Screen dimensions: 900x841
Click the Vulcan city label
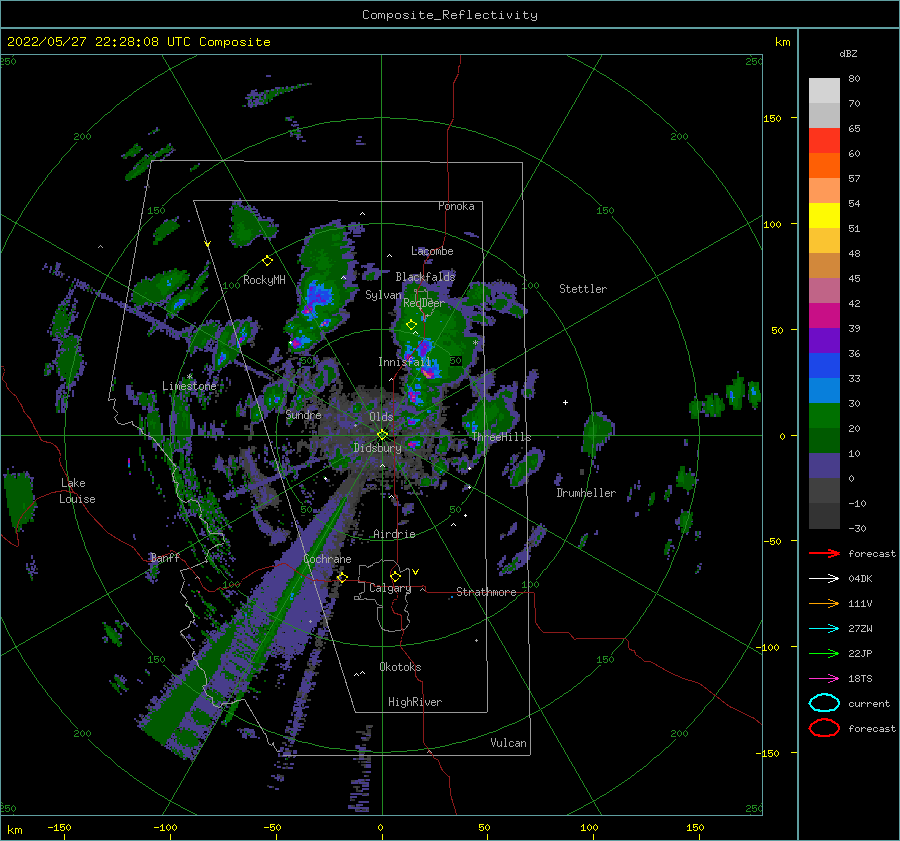pos(509,743)
